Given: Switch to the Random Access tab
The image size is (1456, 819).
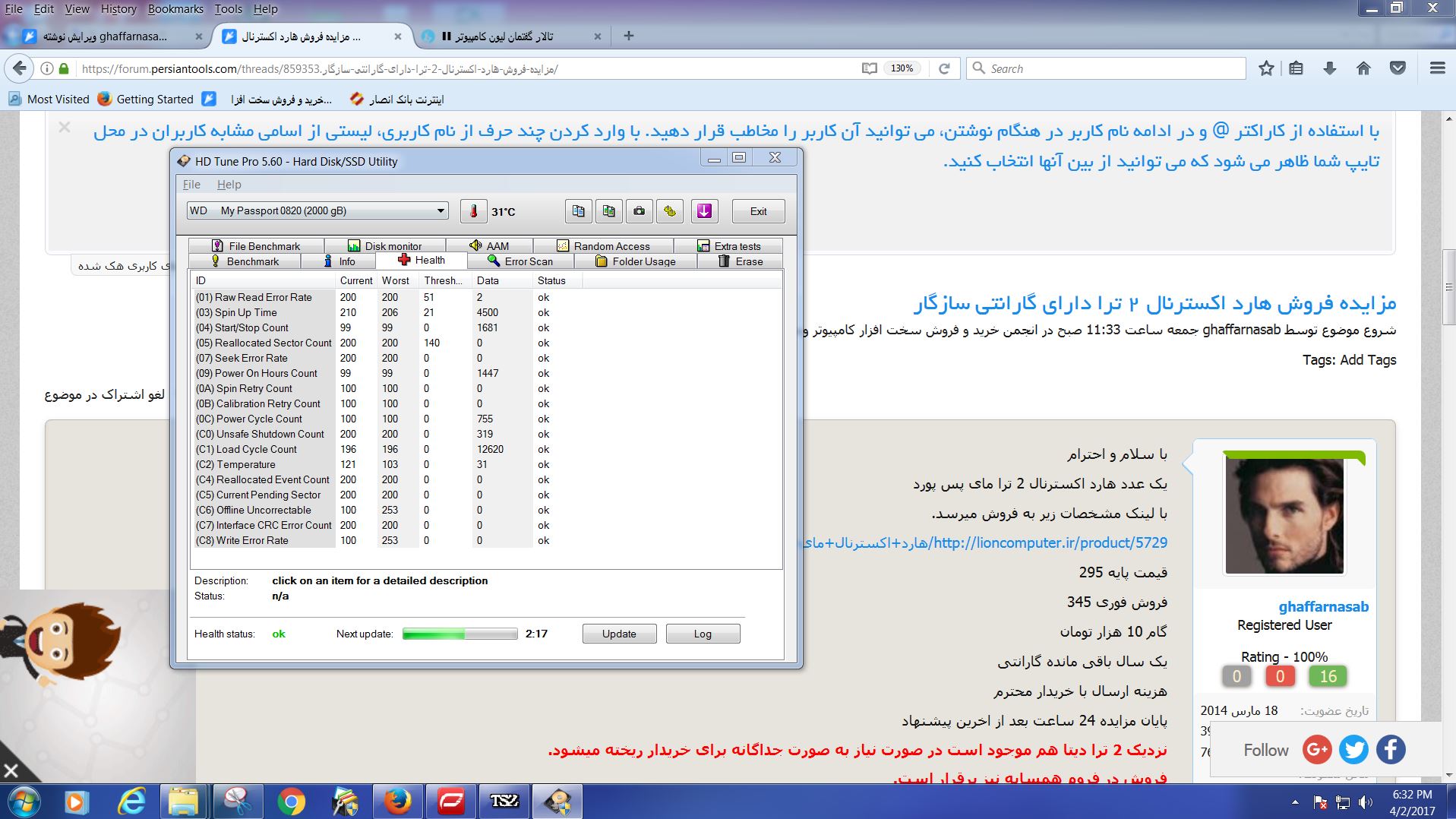Looking at the screenshot, I should [603, 246].
